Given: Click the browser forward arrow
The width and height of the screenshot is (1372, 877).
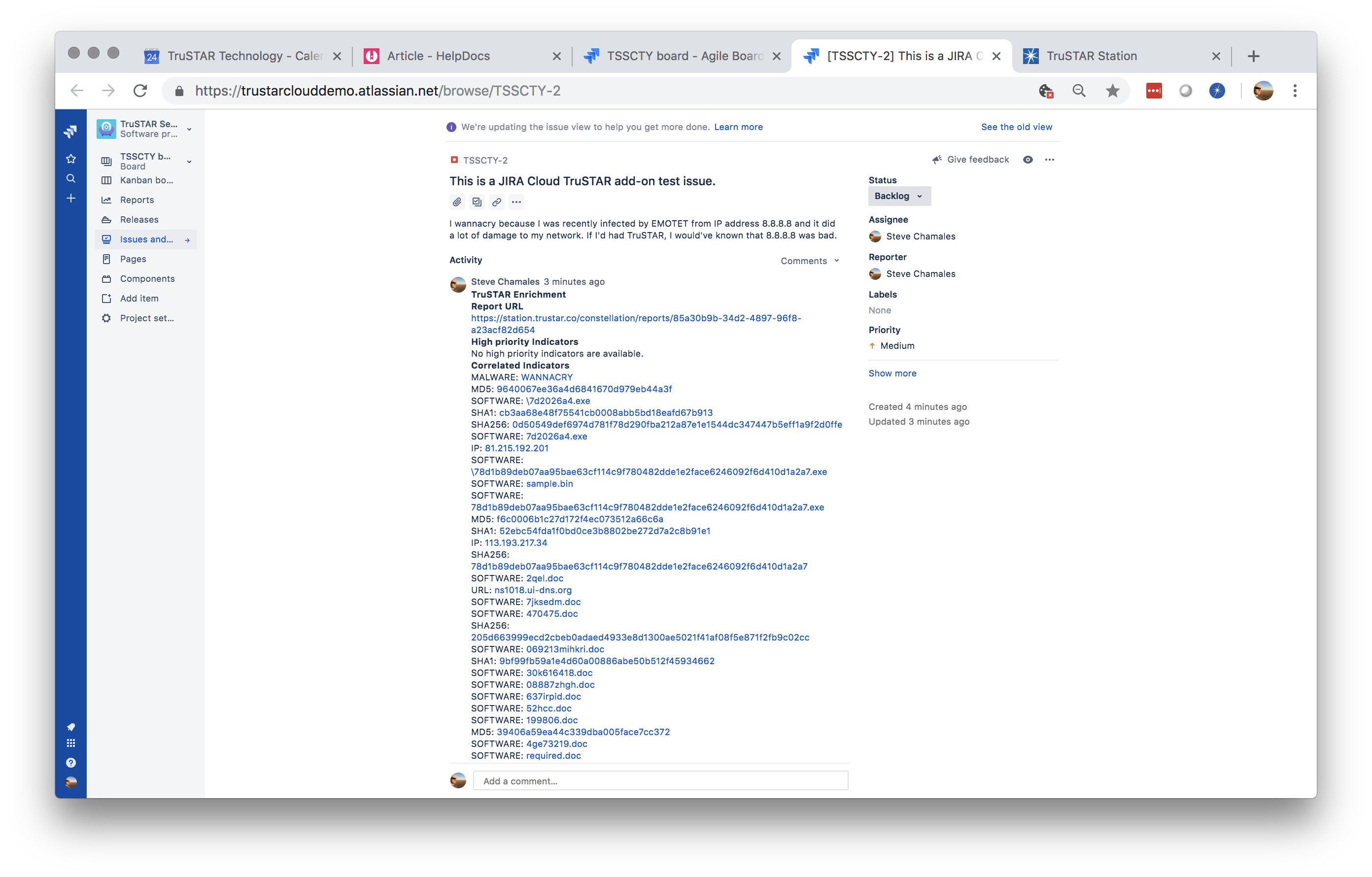Looking at the screenshot, I should point(108,91).
